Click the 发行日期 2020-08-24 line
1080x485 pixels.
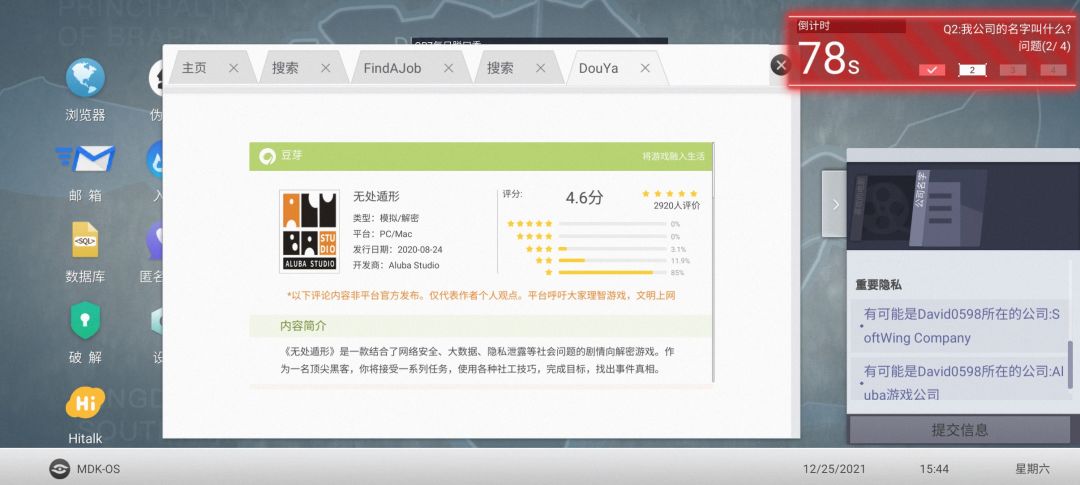pos(397,249)
